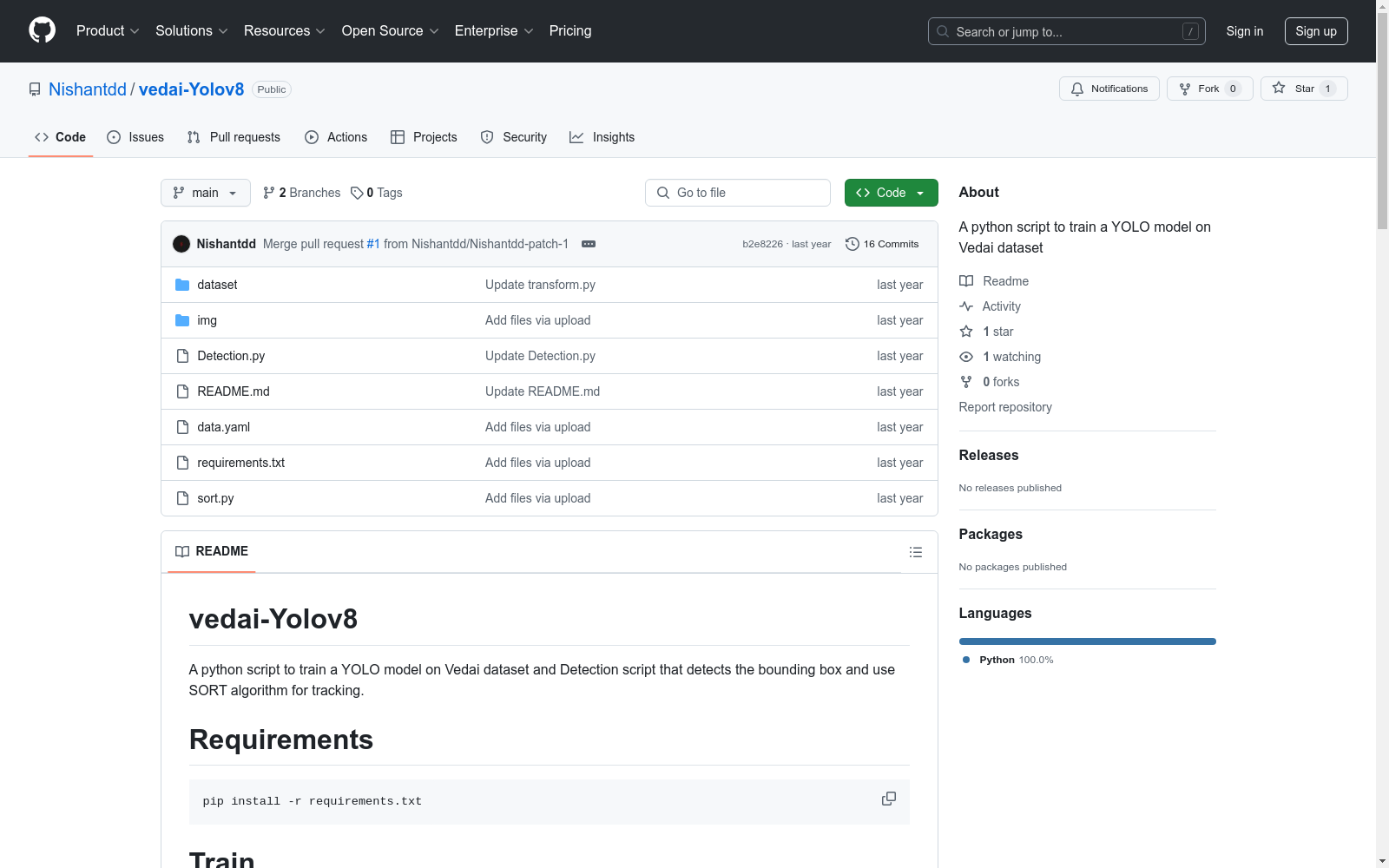Focus the Search or jump to field
Viewport: 1389px width, 868px height.
(1067, 31)
